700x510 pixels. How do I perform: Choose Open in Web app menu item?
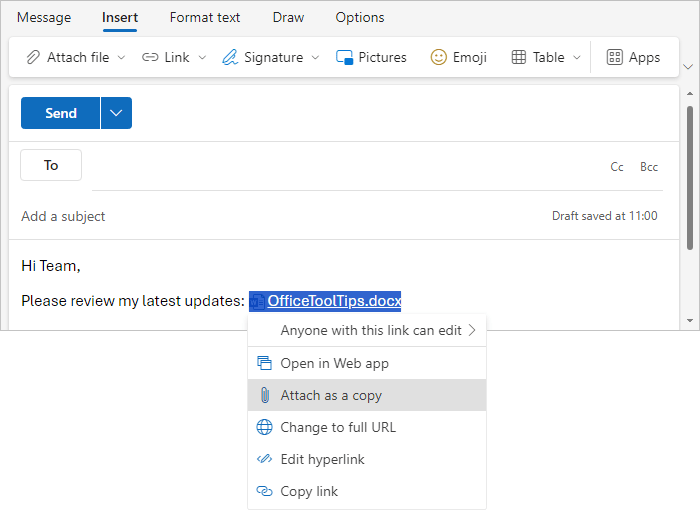point(367,363)
